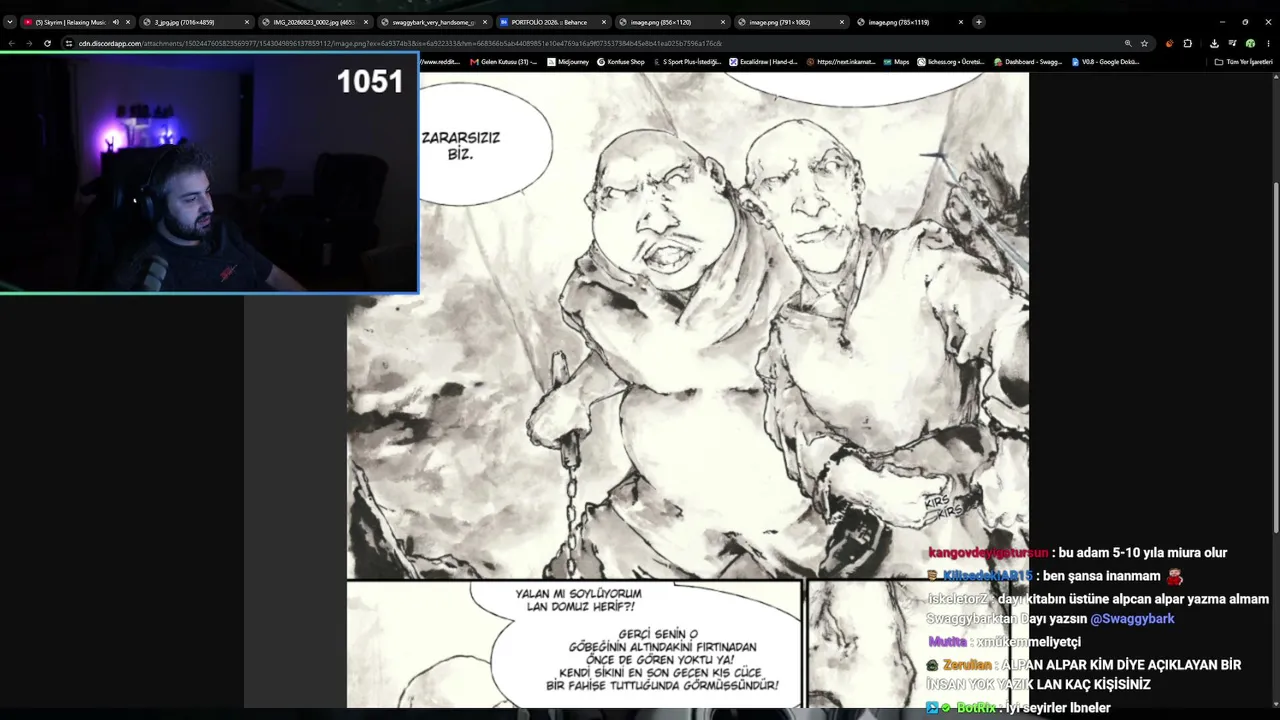Close the image.png (785×1119) tab
The height and width of the screenshot is (720, 1280).
(960, 22)
